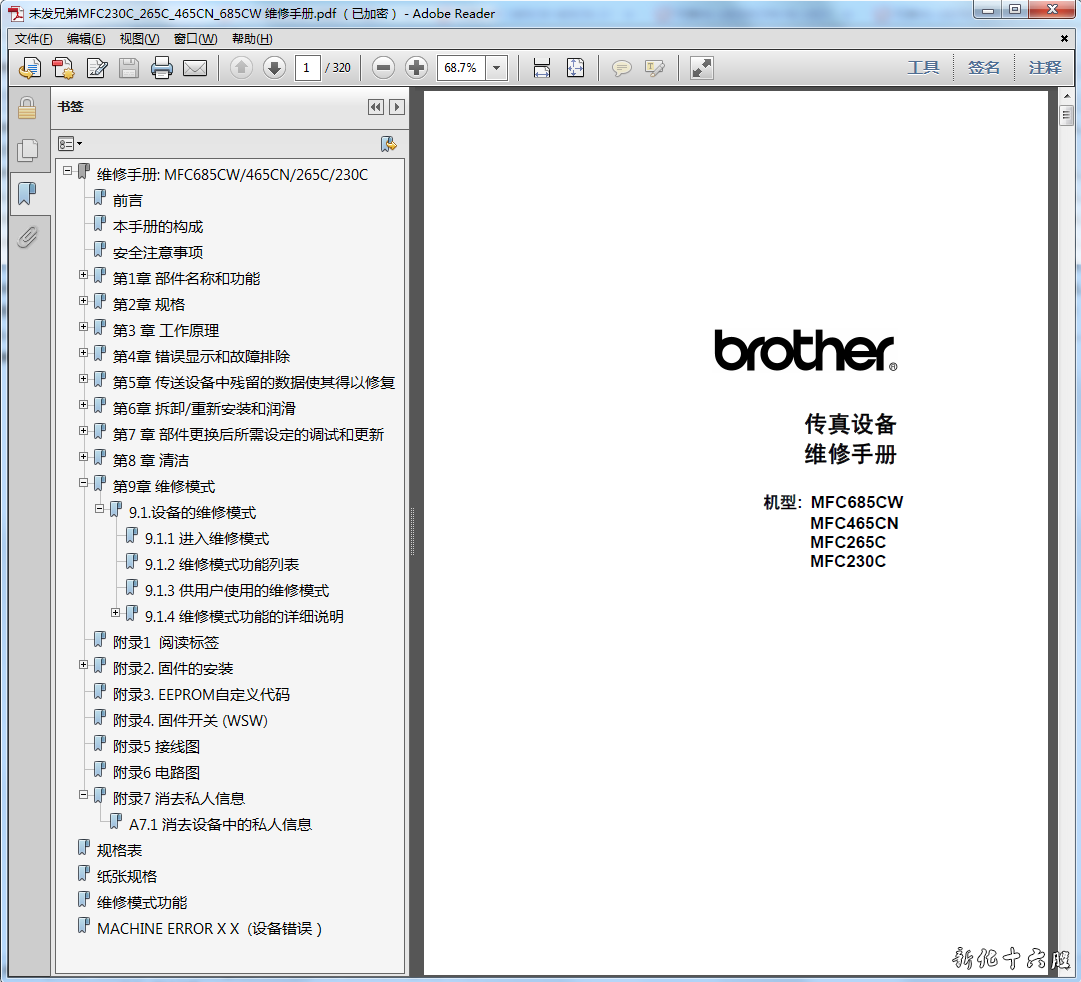Toggle full screen read mode icon

[702, 68]
